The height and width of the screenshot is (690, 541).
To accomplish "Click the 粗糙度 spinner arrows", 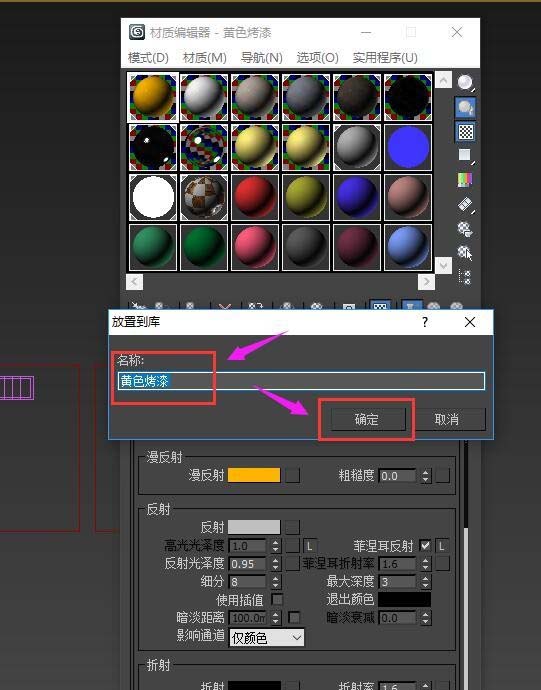I will pyautogui.click(x=425, y=476).
